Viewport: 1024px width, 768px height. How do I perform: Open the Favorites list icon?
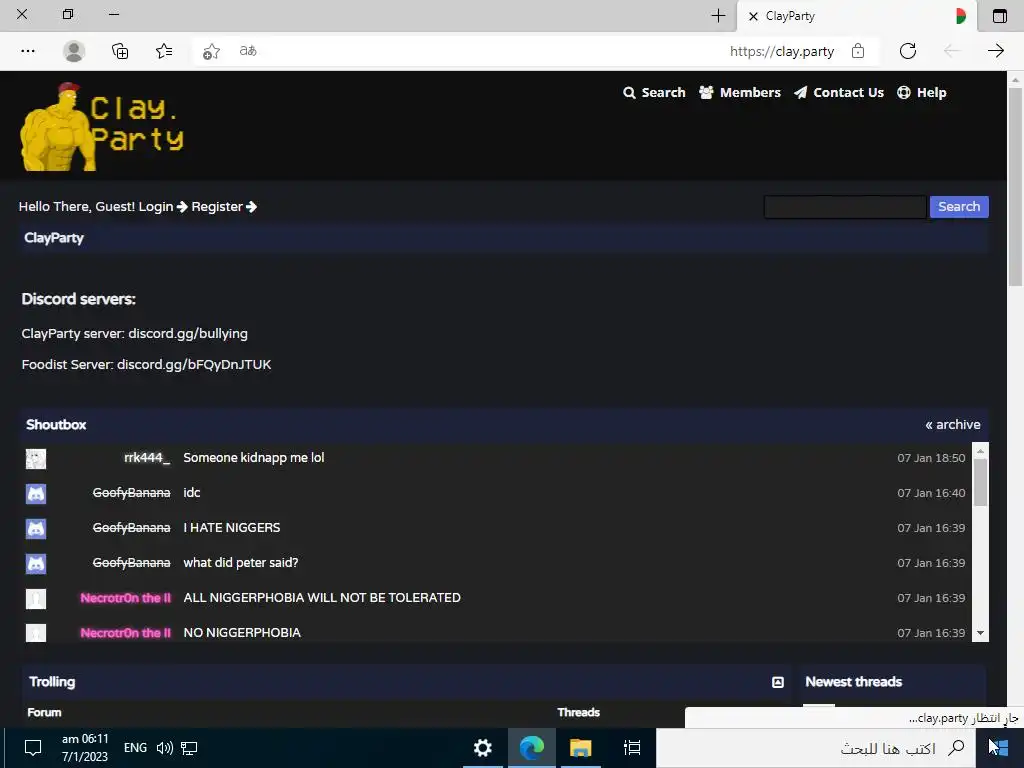164,51
